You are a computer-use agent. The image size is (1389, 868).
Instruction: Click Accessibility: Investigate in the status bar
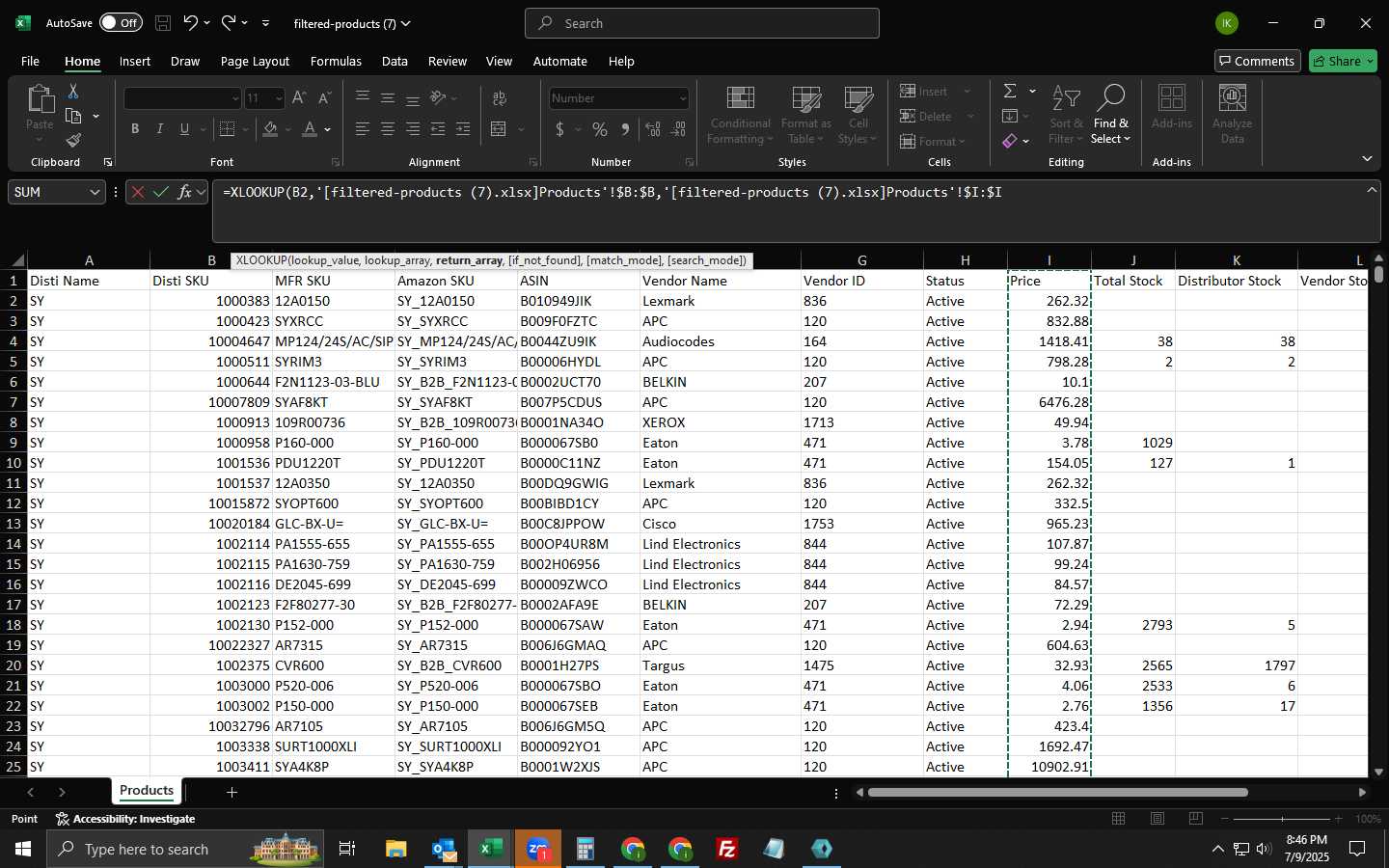tap(125, 819)
